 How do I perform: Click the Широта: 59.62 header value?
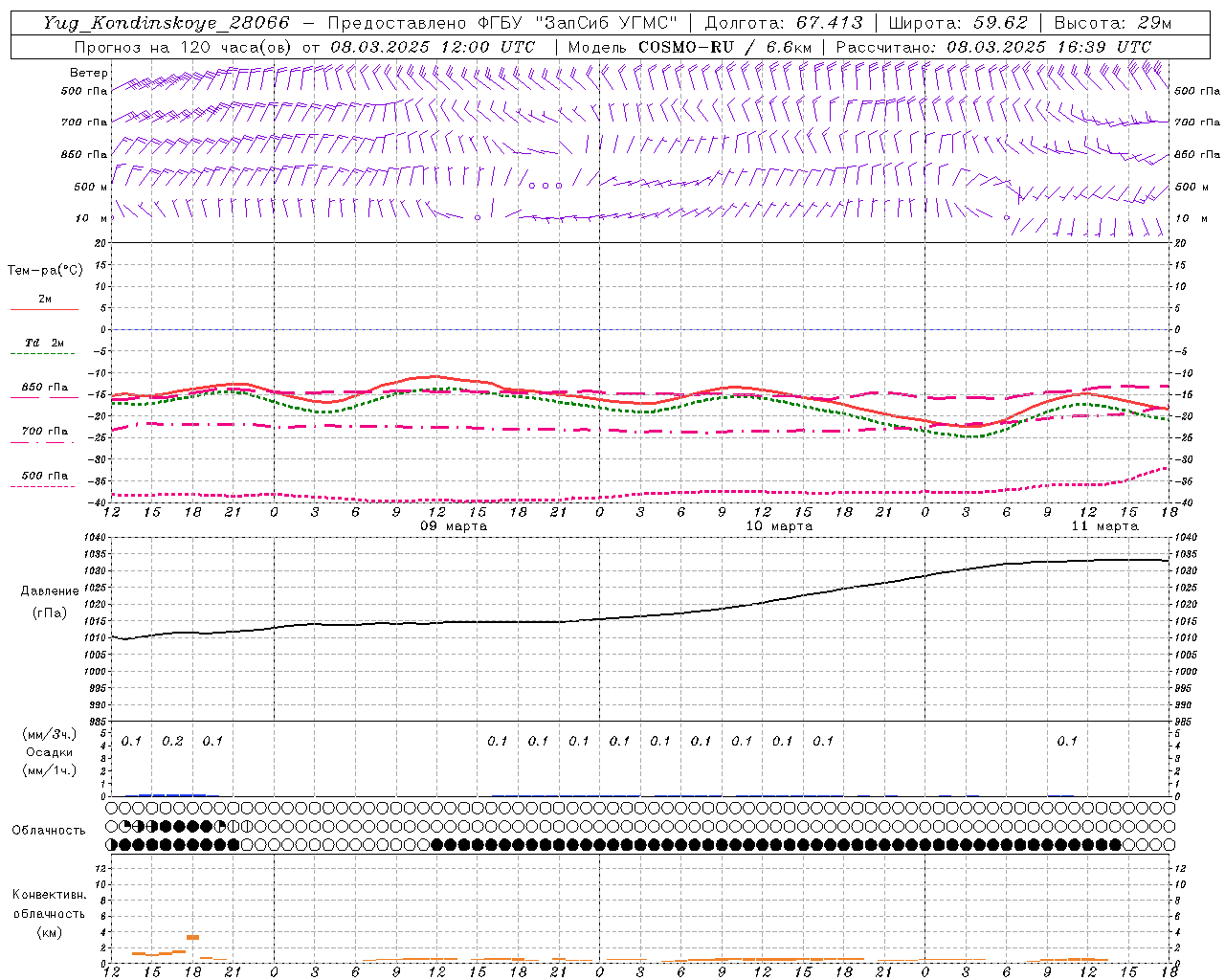(x=958, y=23)
